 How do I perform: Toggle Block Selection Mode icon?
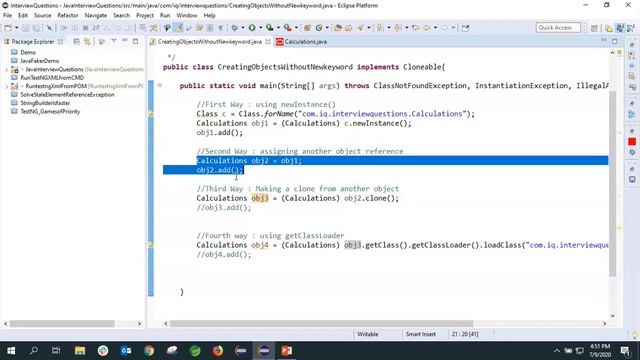(x=210, y=28)
